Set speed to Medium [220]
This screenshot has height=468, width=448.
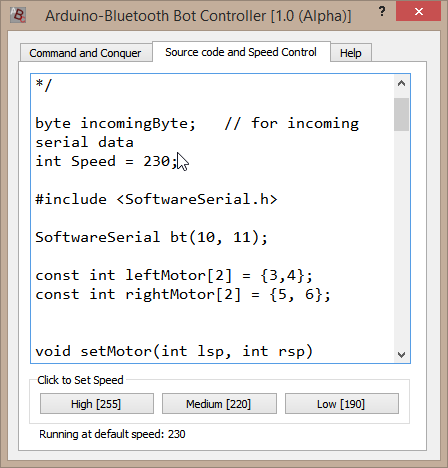(x=219, y=404)
